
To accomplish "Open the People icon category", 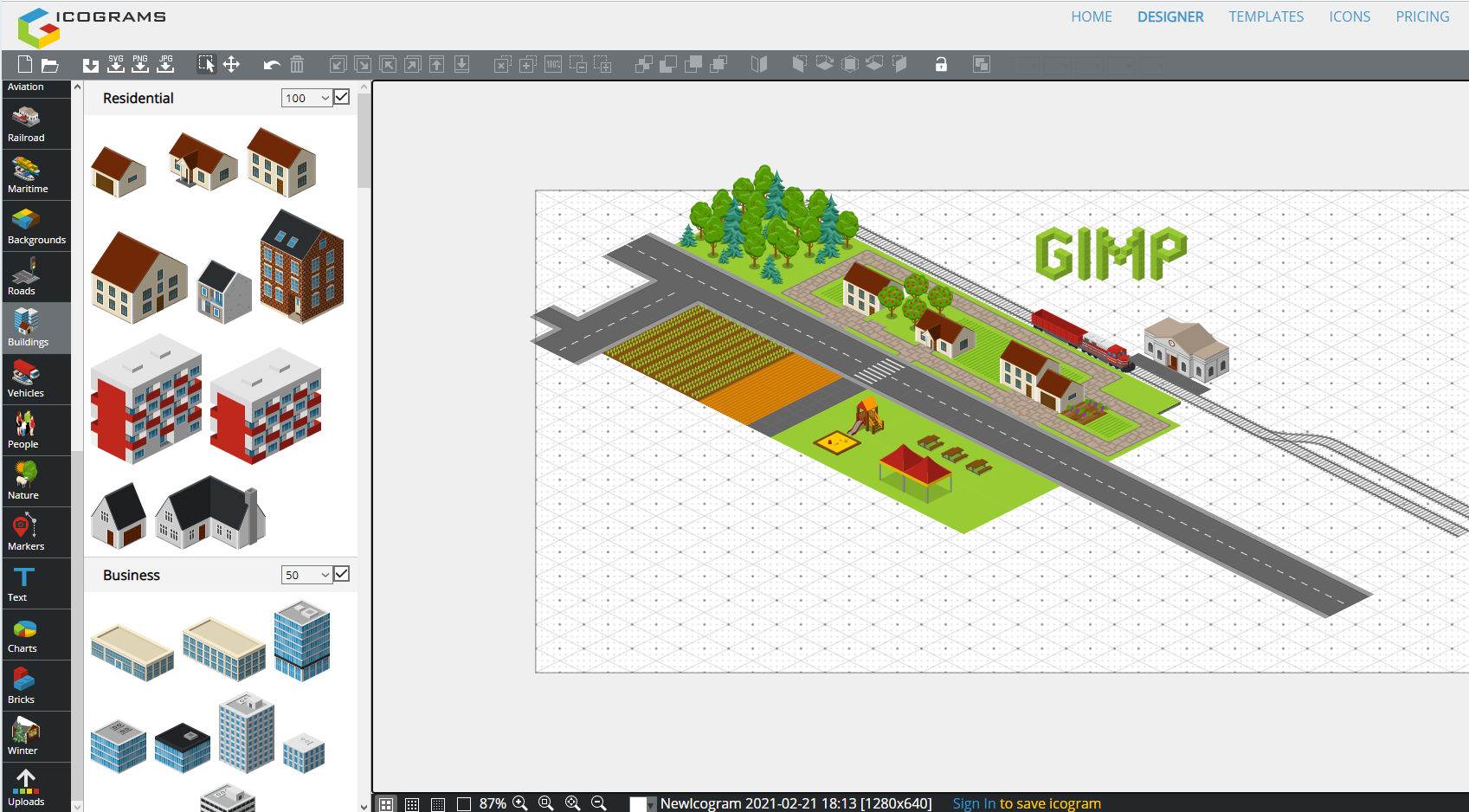I will point(36,430).
